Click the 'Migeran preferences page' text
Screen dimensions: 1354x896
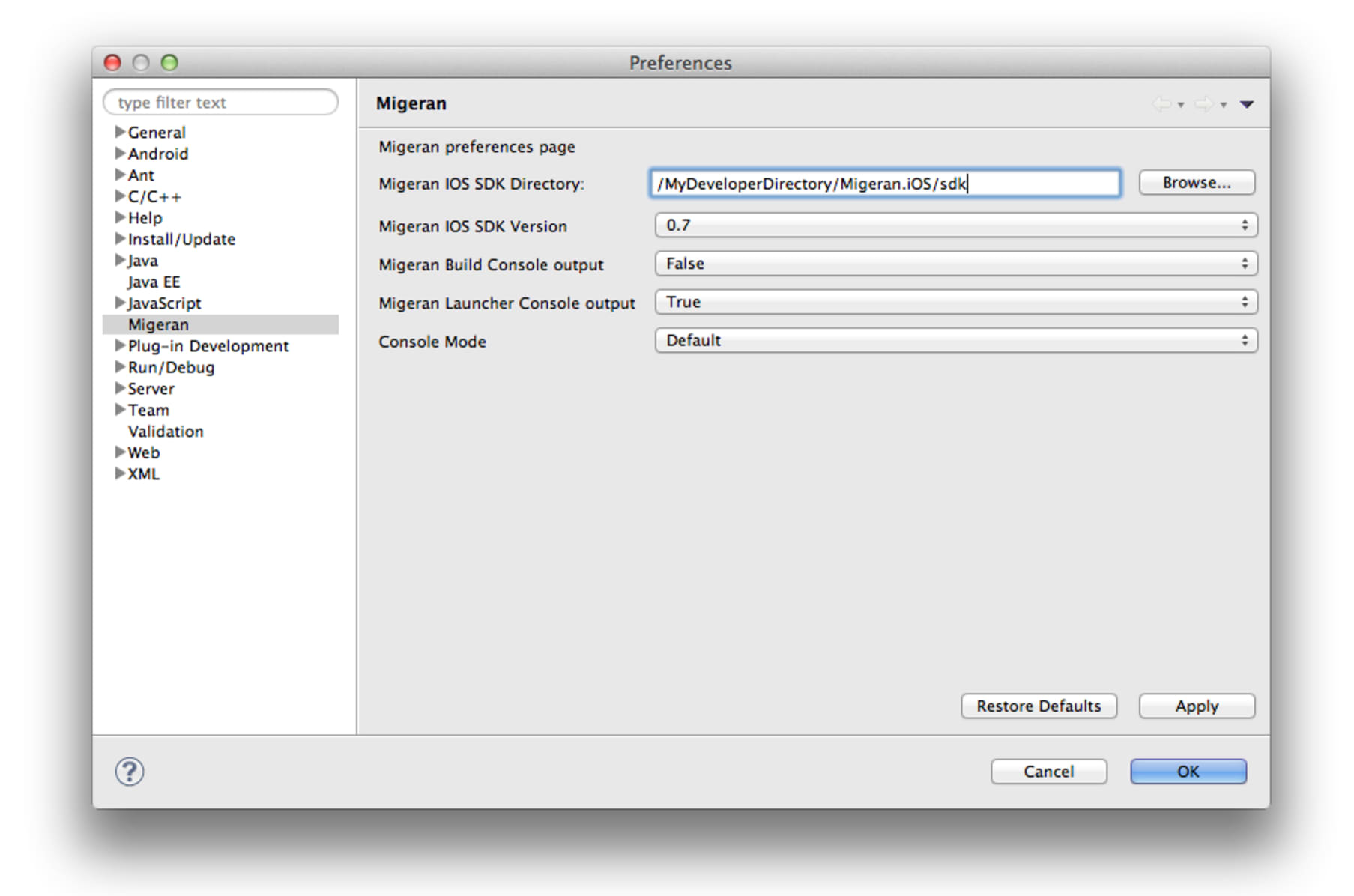click(x=477, y=147)
